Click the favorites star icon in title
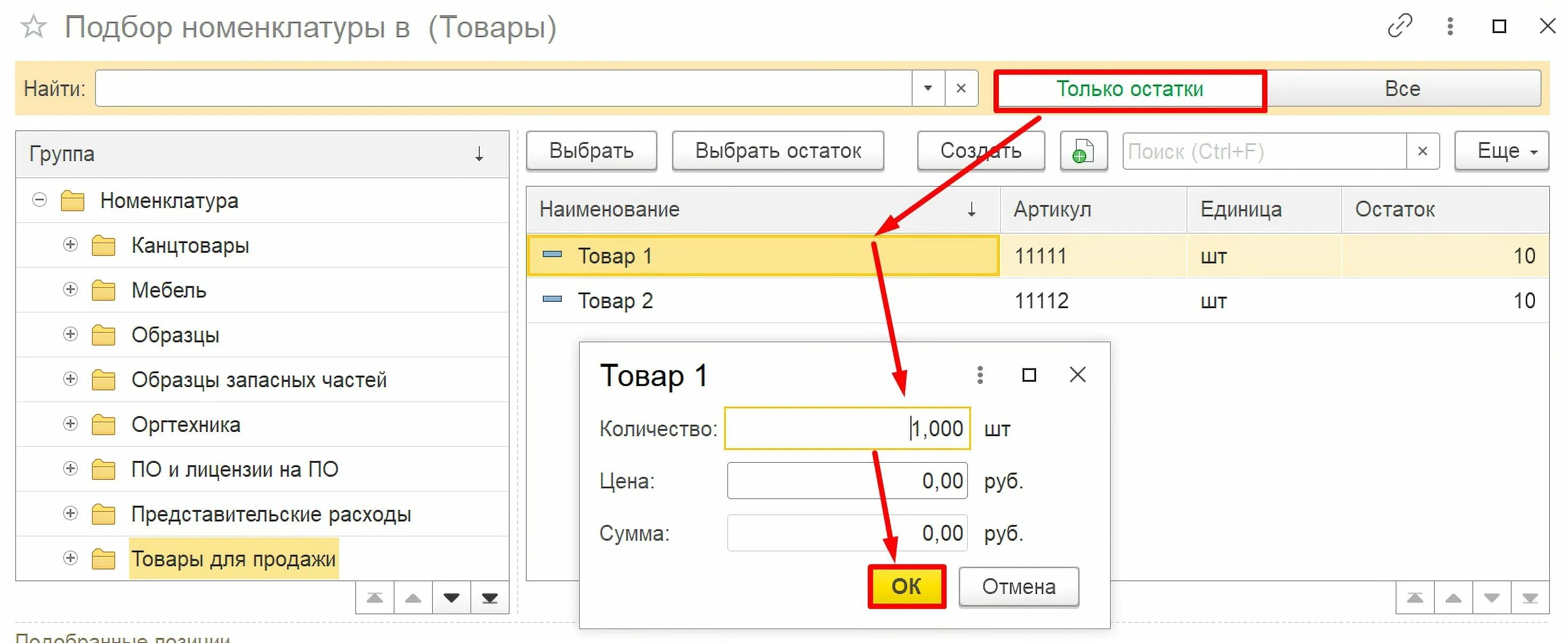Image resolution: width=1568 pixels, height=643 pixels. click(34, 27)
